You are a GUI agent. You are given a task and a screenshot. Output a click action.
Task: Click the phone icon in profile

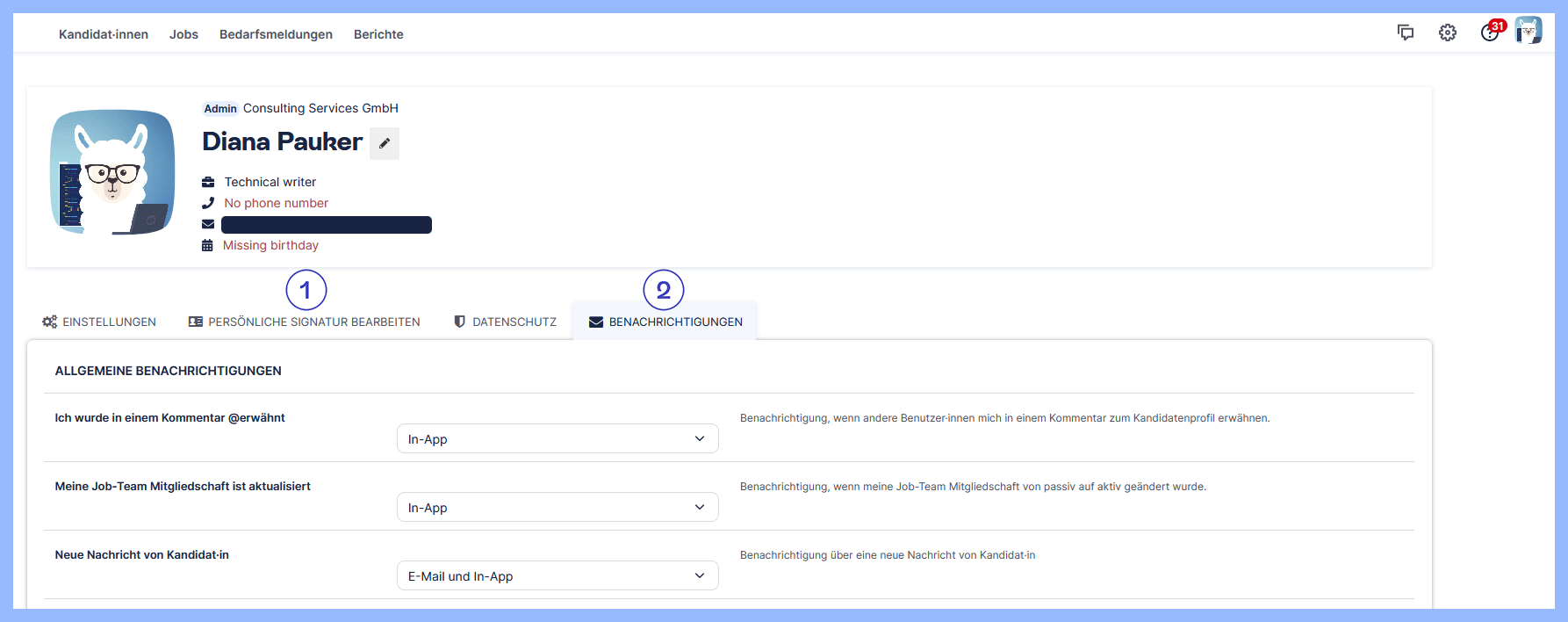pyautogui.click(x=208, y=203)
